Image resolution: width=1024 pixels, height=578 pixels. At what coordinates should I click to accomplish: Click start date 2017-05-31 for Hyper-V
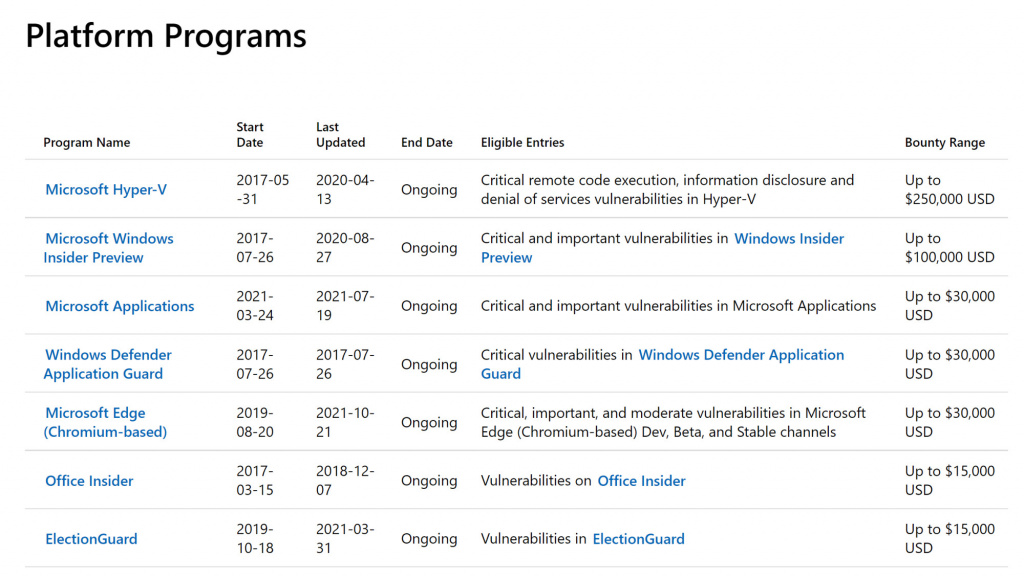pos(263,189)
